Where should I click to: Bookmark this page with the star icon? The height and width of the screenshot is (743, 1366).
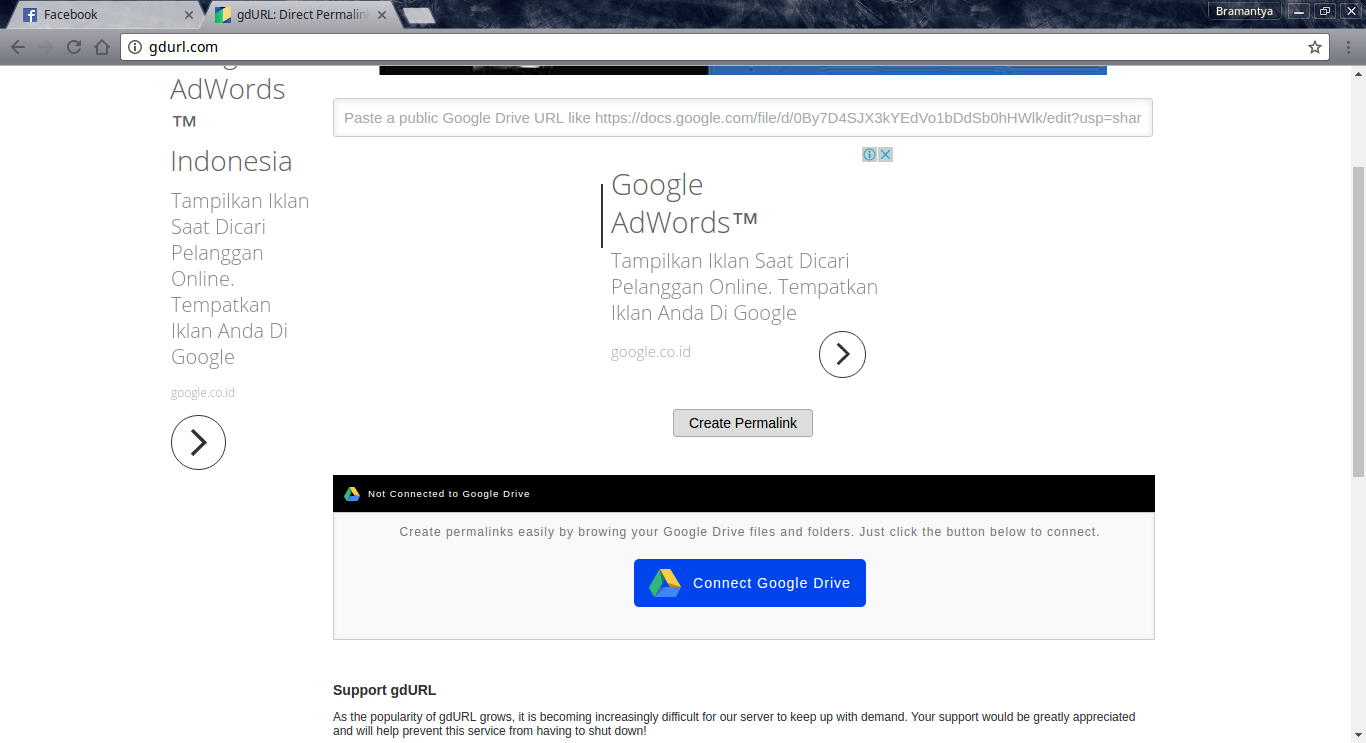pyautogui.click(x=1315, y=47)
